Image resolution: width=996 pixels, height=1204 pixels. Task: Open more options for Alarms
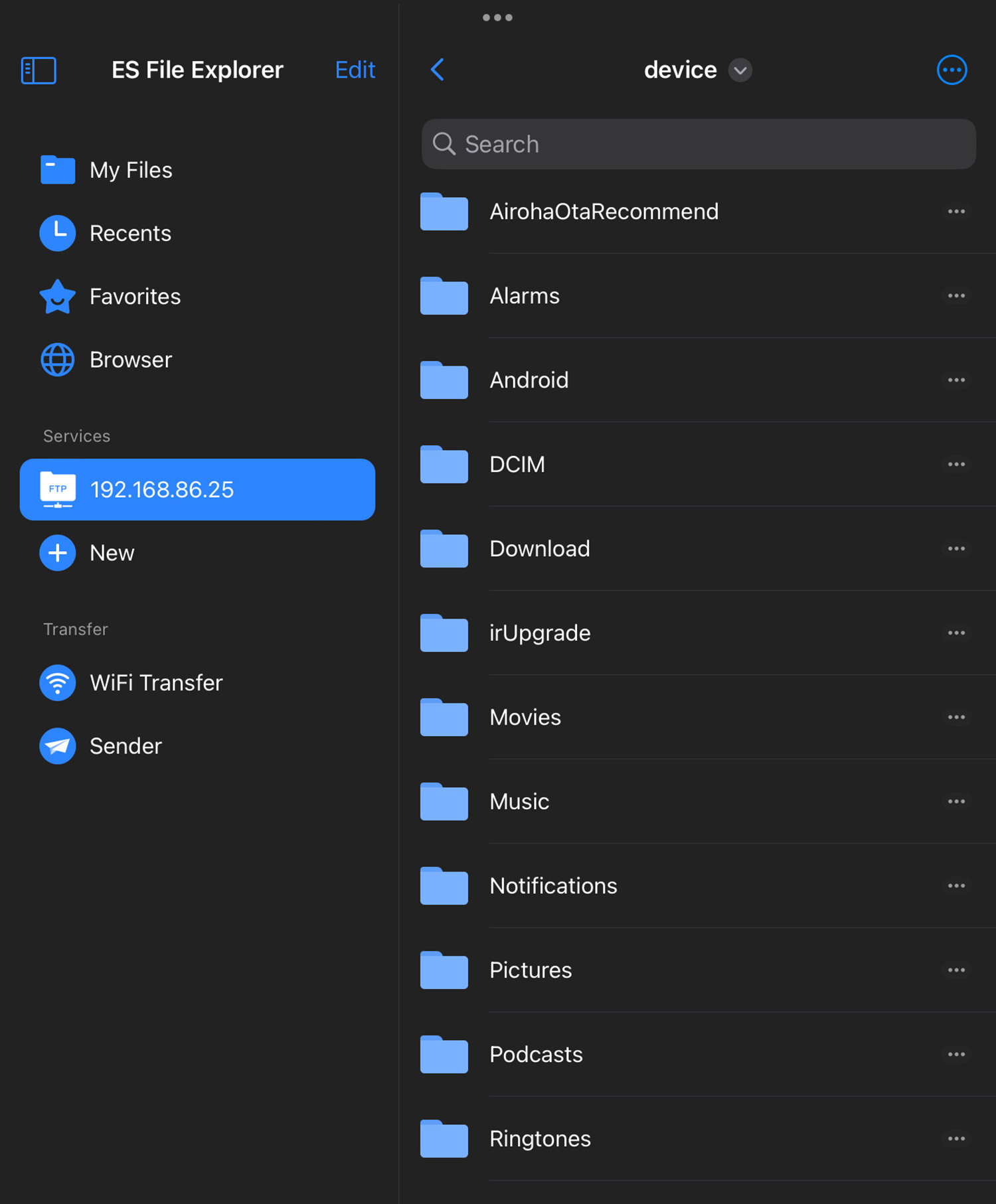tap(956, 296)
